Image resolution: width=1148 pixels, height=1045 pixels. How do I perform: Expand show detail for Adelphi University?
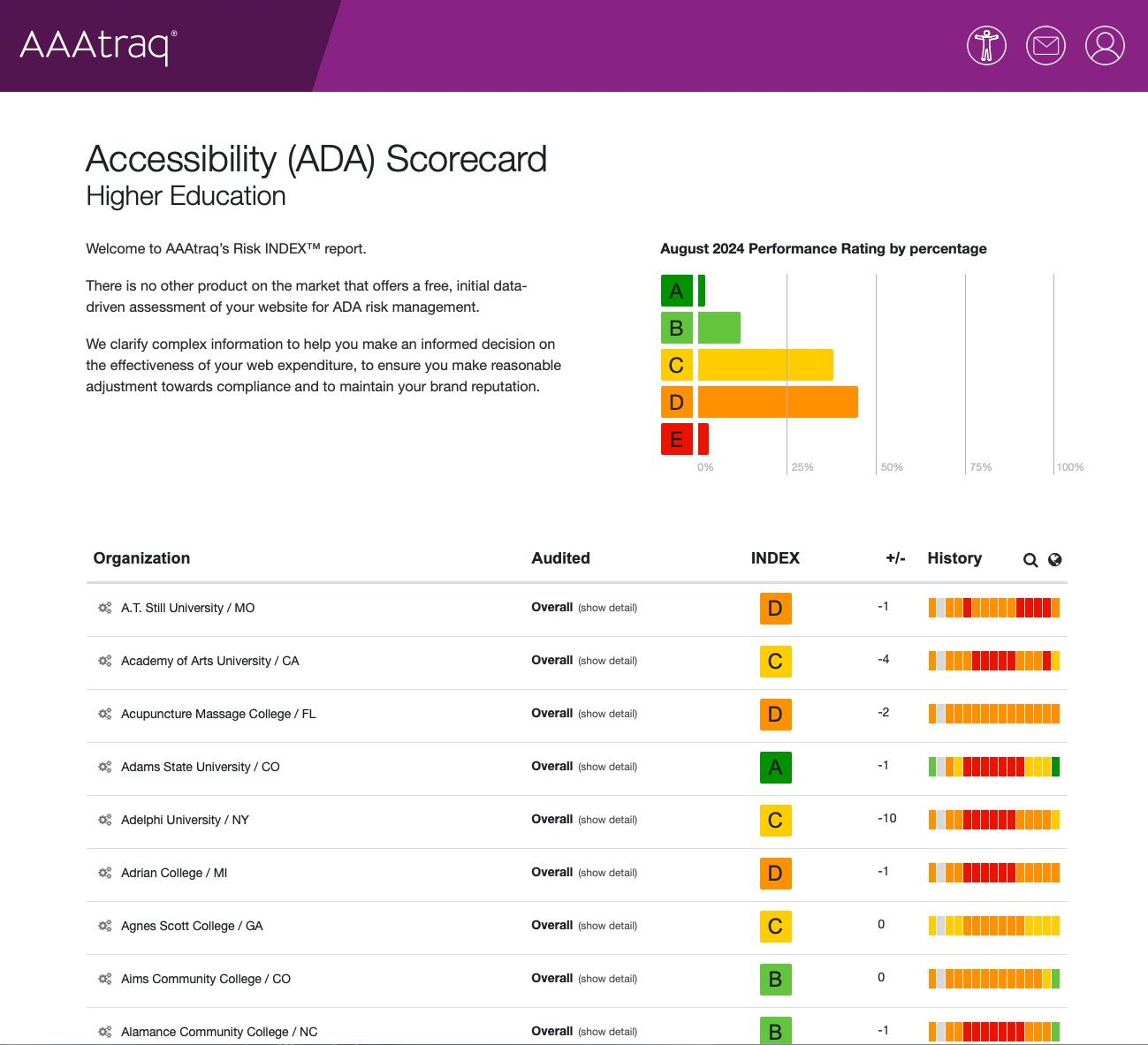tap(607, 820)
